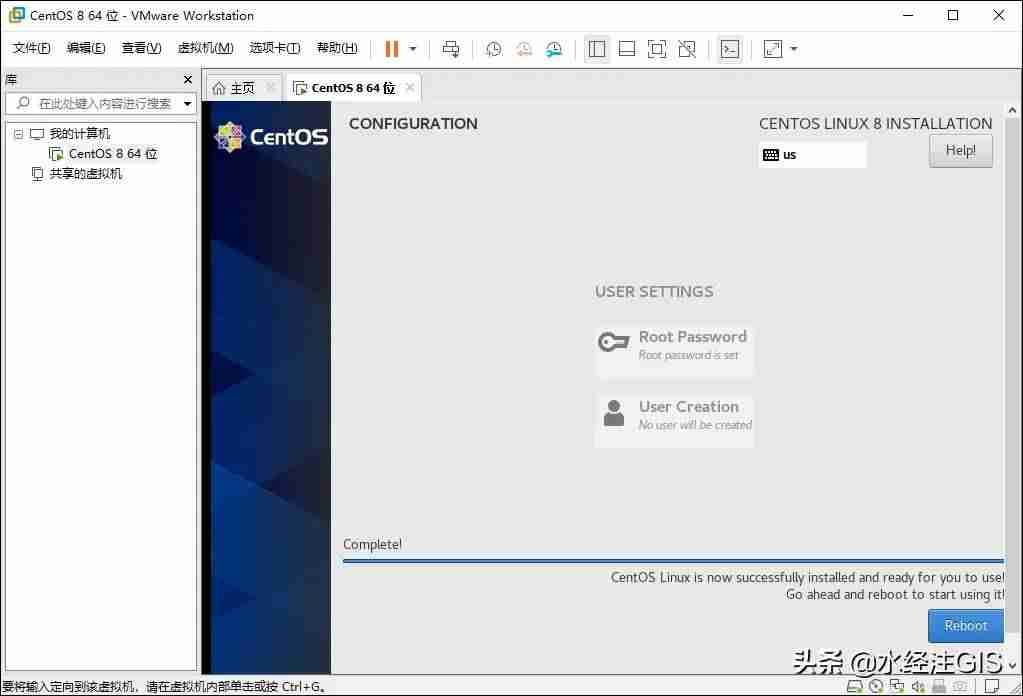Image resolution: width=1023 pixels, height=696 pixels.
Task: Maximize the VMware Workstation window
Action: pyautogui.click(x=953, y=15)
